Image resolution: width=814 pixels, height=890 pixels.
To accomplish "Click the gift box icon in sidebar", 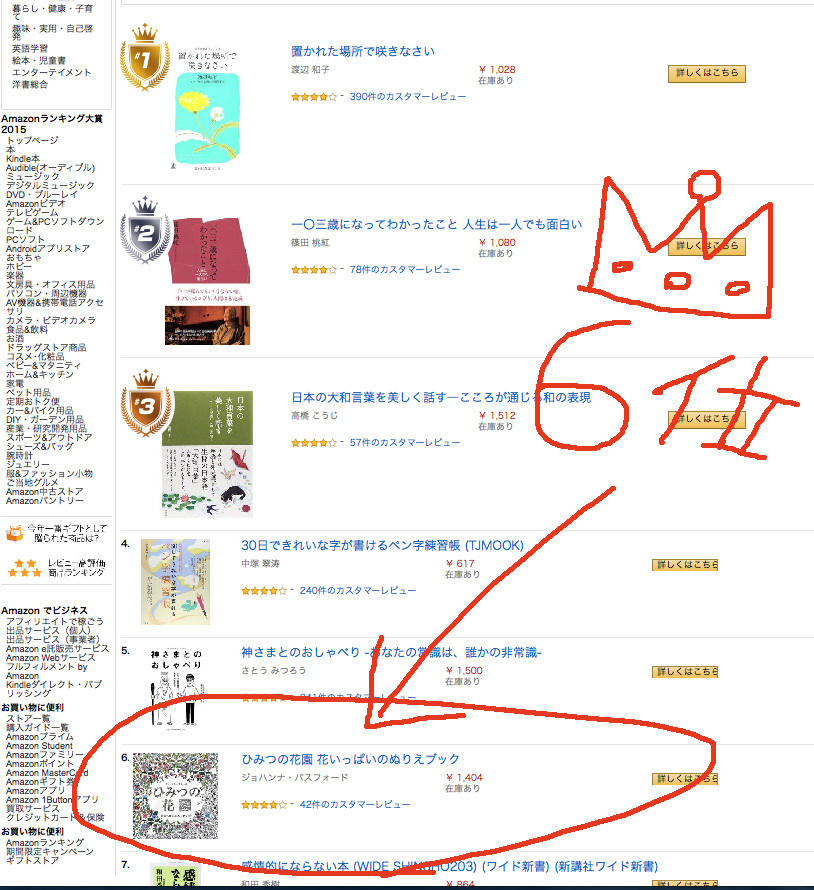I will tap(15, 533).
